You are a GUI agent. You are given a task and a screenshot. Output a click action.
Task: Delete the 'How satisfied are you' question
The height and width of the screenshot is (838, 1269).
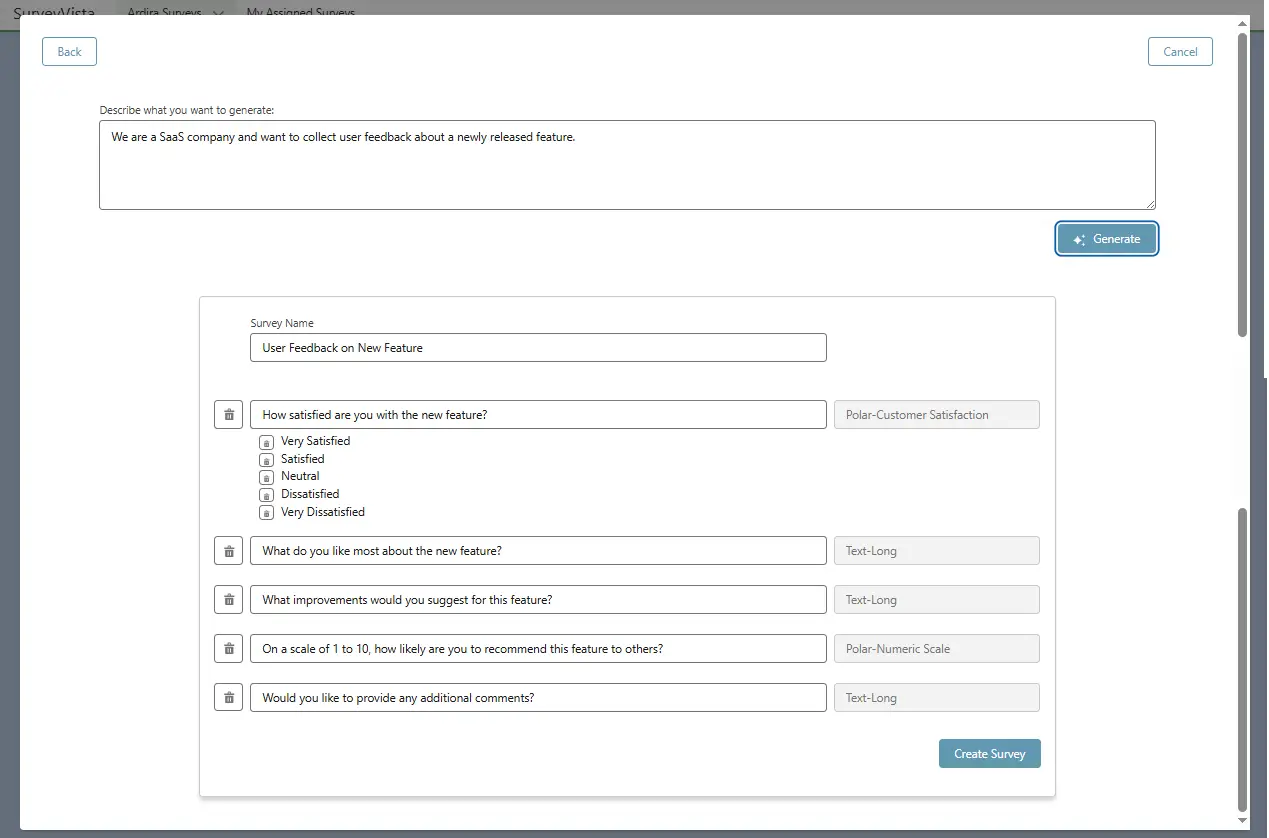click(228, 415)
